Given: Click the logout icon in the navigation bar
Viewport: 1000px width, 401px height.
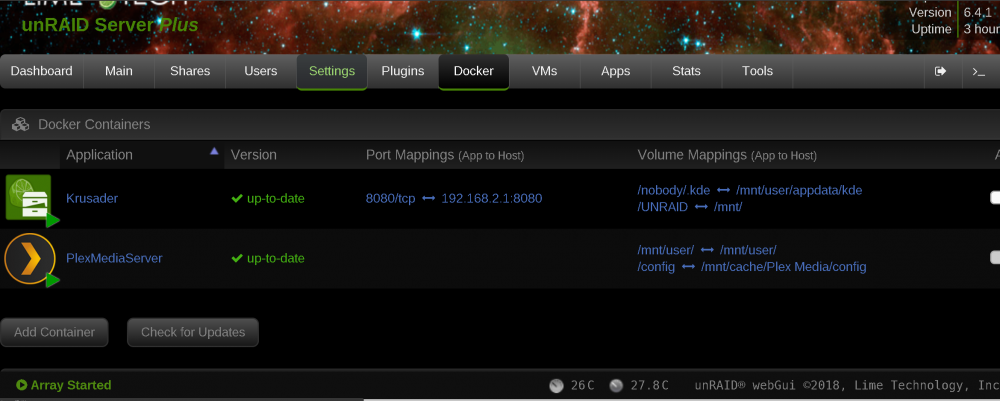Looking at the screenshot, I should point(940,71).
